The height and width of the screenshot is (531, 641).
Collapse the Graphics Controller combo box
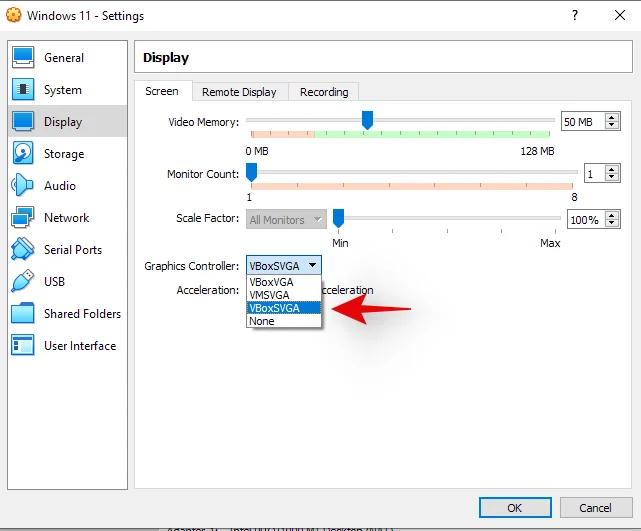tap(284, 265)
